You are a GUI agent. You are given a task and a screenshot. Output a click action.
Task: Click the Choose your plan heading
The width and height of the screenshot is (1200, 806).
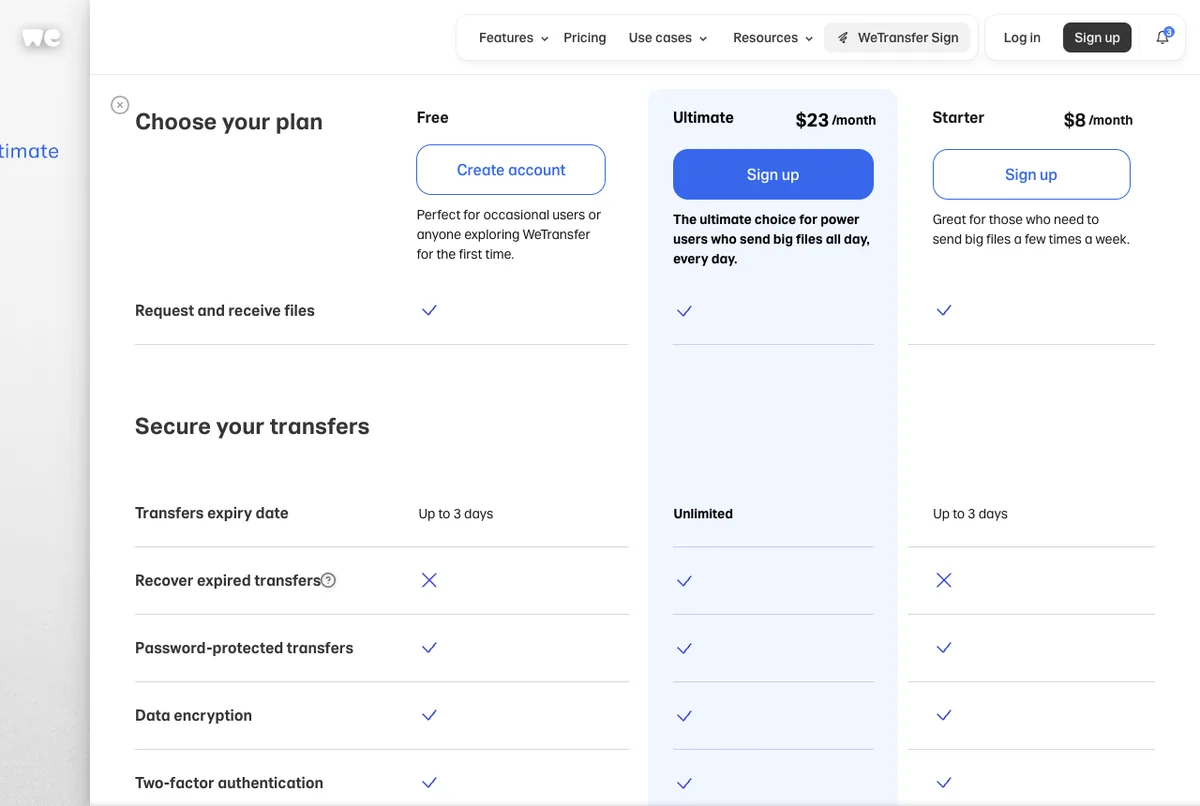point(229,122)
